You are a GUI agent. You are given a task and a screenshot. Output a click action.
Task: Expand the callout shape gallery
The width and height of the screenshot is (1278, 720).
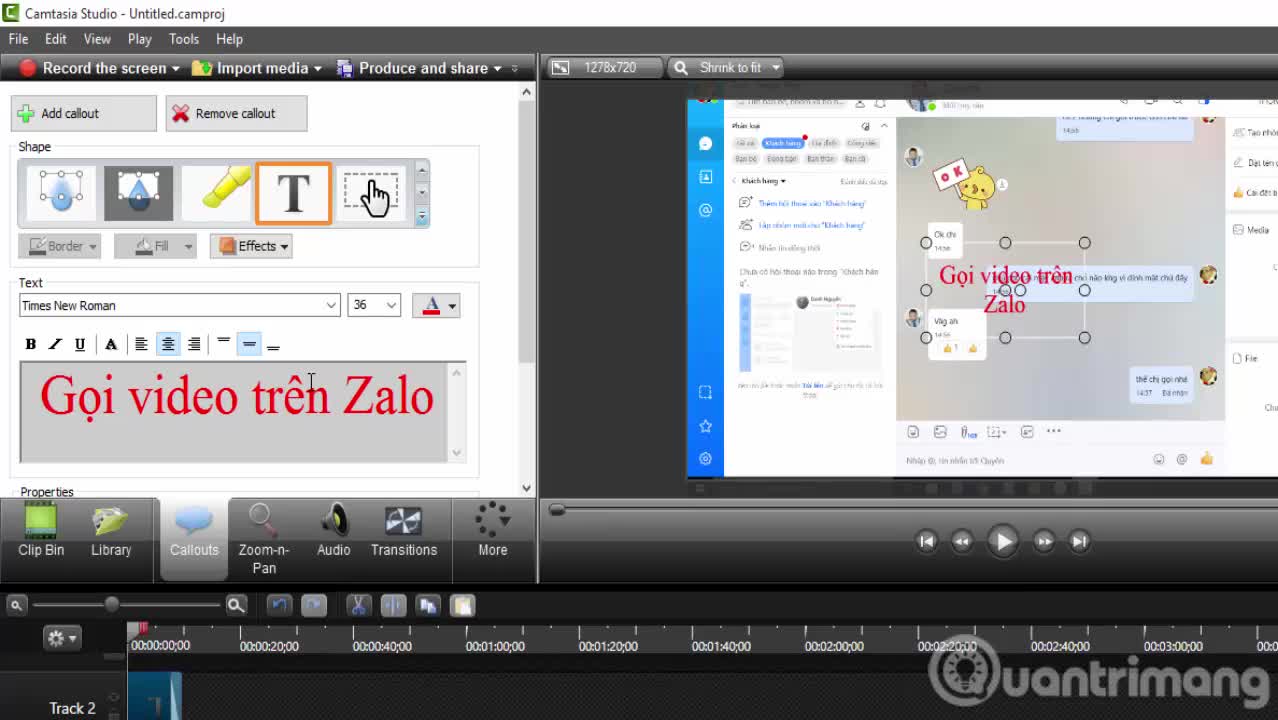point(422,216)
